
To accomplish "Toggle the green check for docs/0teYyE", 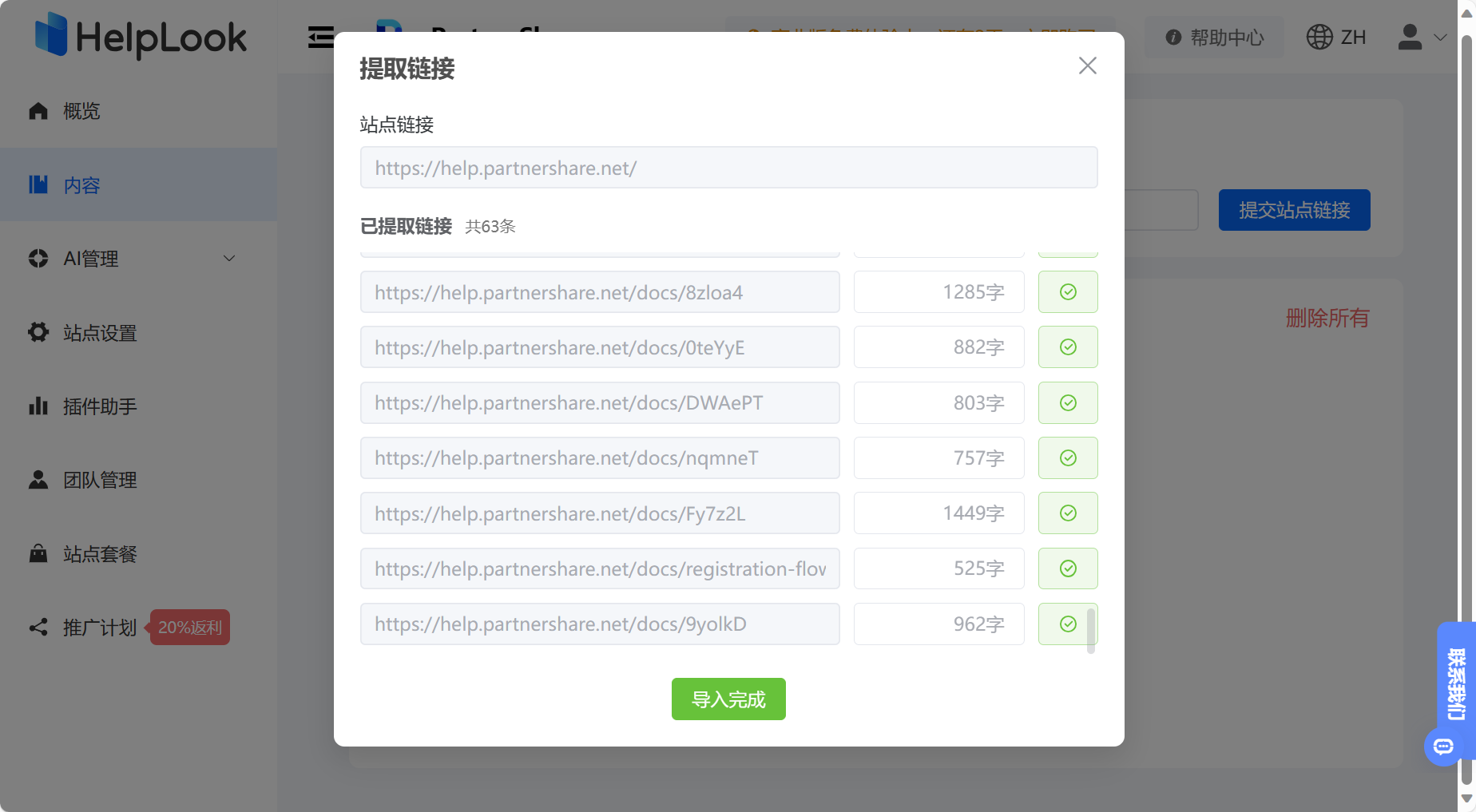I will pyautogui.click(x=1068, y=347).
